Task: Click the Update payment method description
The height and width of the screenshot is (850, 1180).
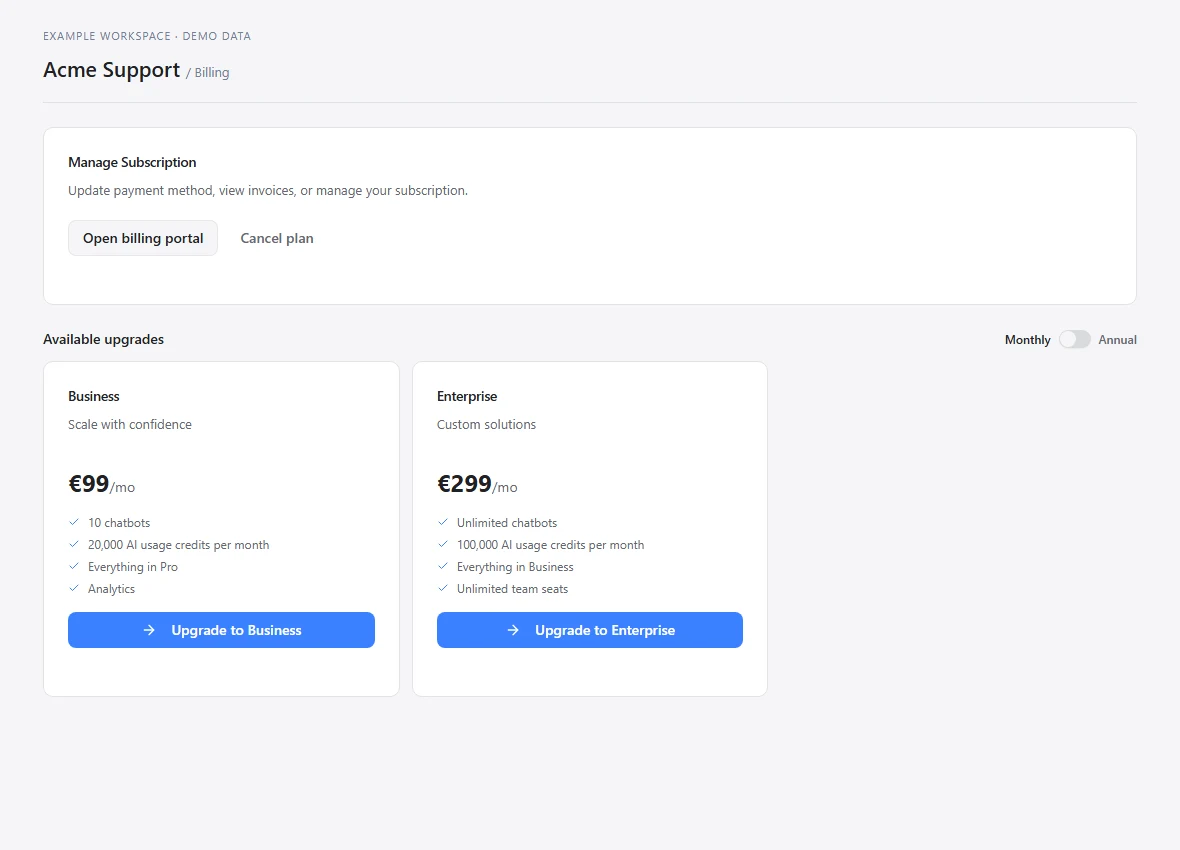Action: [268, 190]
